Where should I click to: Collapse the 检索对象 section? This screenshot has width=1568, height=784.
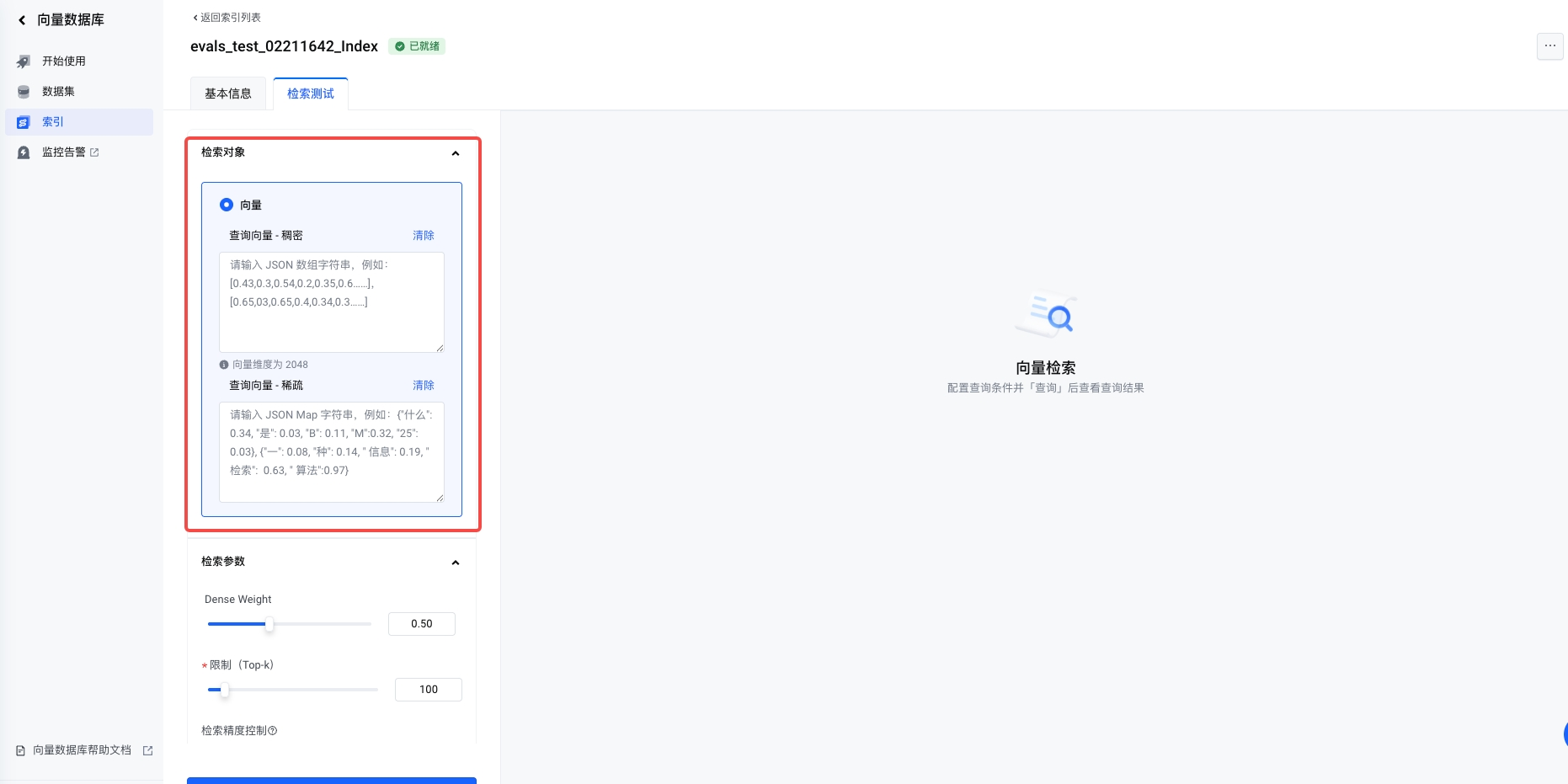tap(456, 153)
